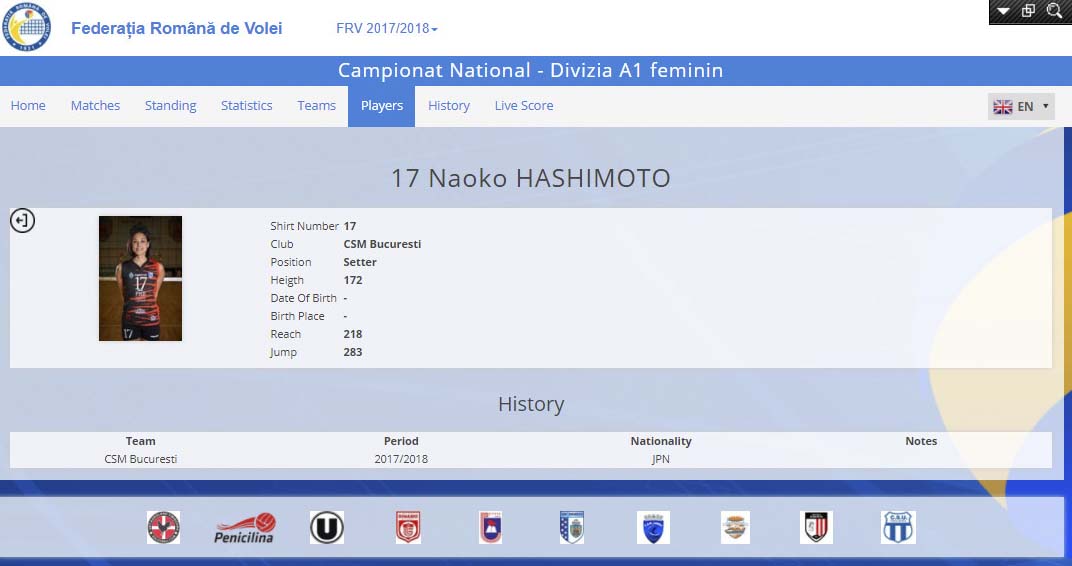Open the Matches tab
Screen dimensions: 1072x566
click(x=95, y=106)
